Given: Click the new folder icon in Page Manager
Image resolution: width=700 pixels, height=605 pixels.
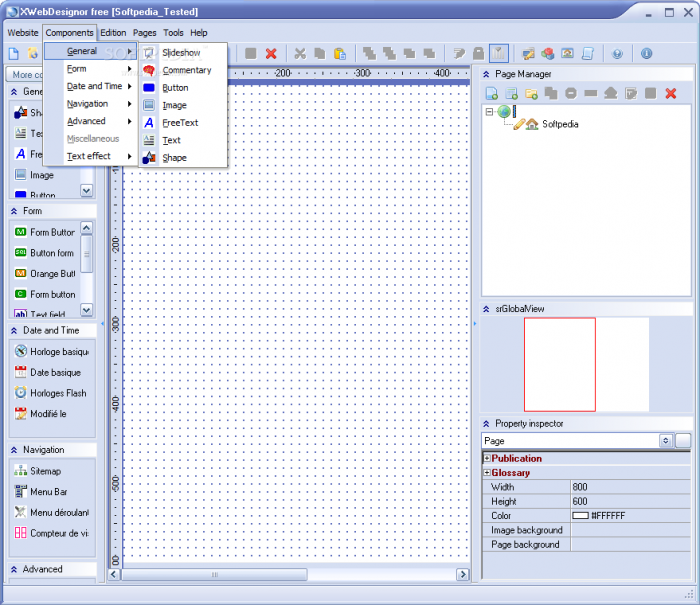Looking at the screenshot, I should [x=531, y=93].
